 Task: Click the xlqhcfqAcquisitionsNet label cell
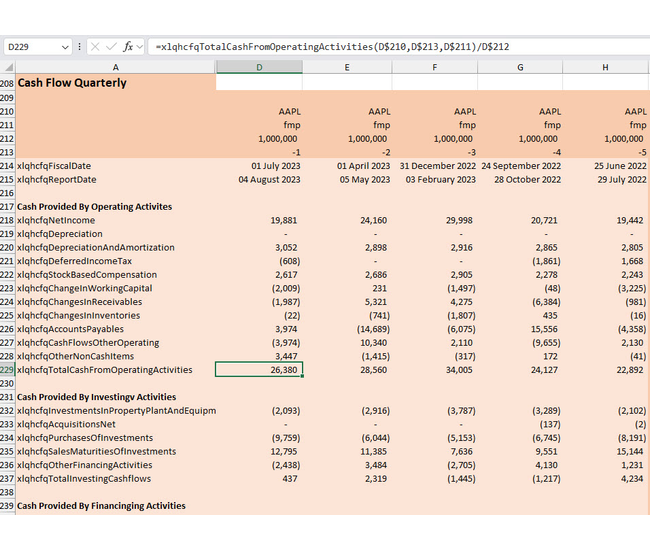(116, 424)
